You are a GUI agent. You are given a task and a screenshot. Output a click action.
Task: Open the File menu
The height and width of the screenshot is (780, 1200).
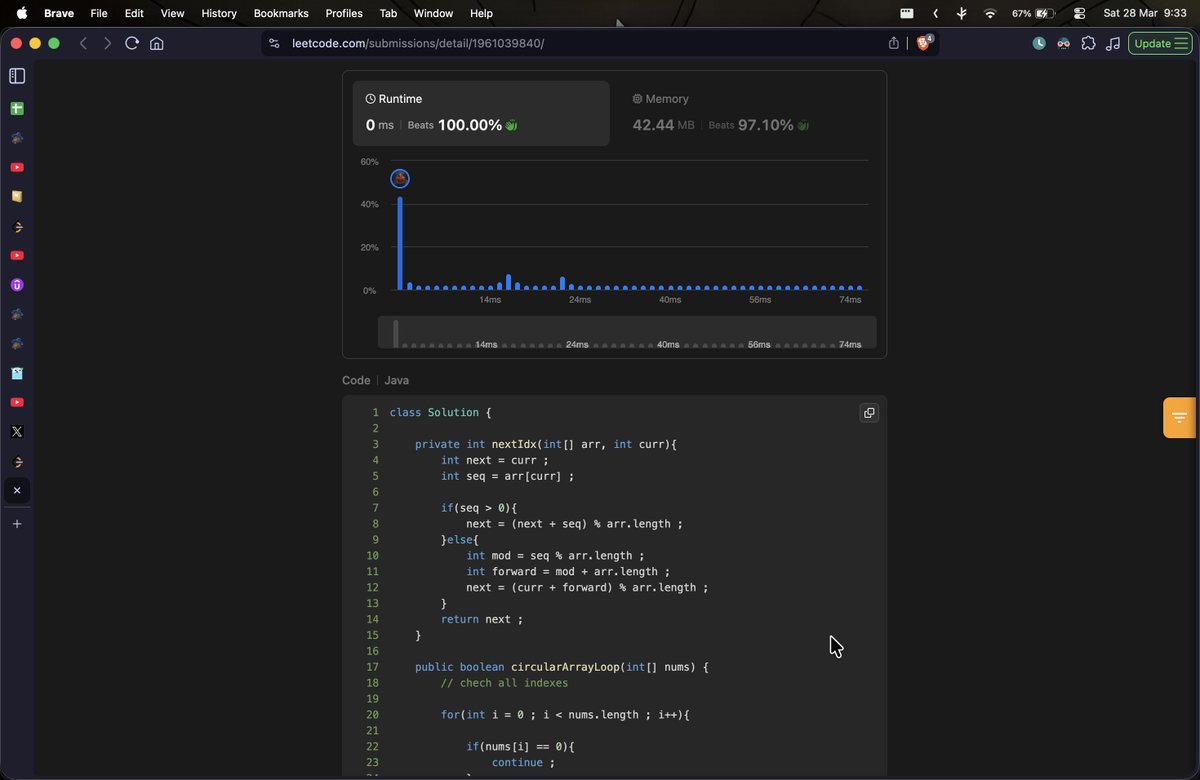[99, 13]
